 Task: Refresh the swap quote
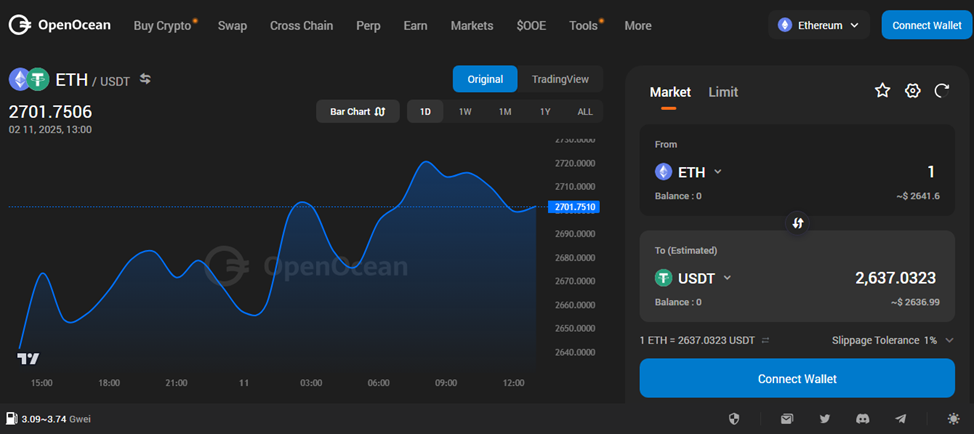(x=942, y=91)
